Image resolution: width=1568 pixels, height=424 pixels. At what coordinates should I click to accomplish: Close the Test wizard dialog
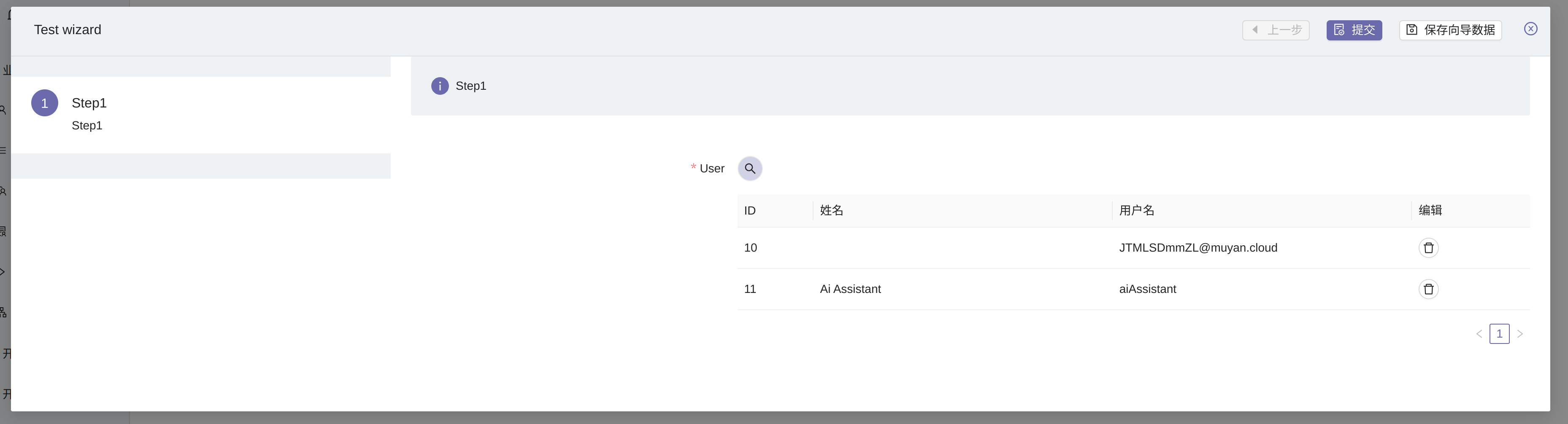(1530, 29)
